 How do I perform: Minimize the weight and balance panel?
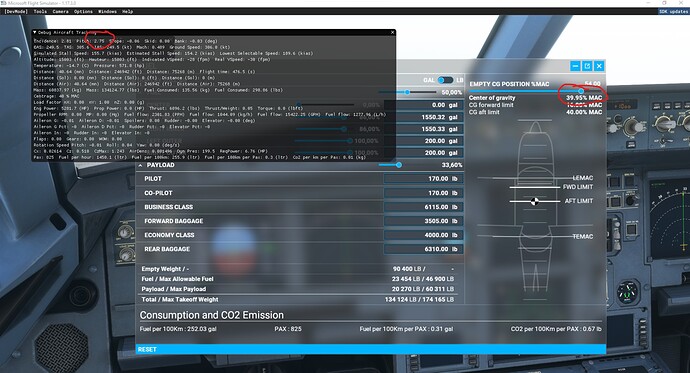pos(575,66)
